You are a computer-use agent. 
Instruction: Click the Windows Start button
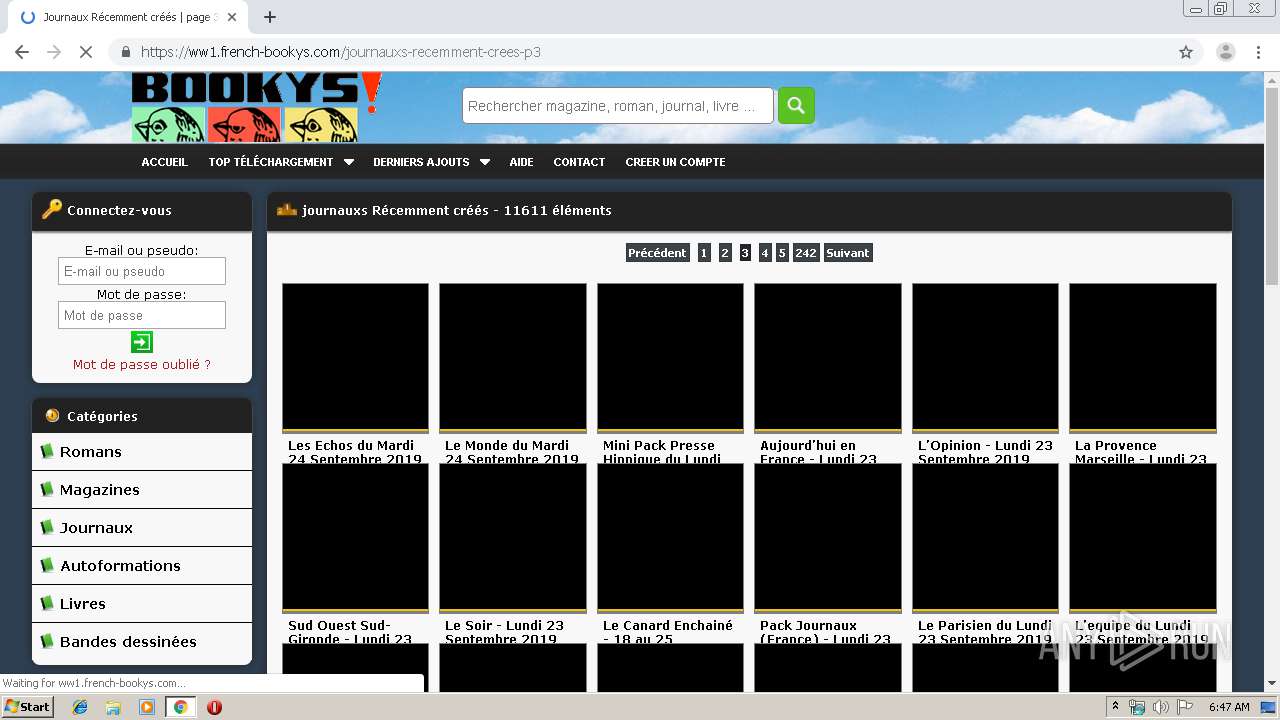tap(27, 707)
